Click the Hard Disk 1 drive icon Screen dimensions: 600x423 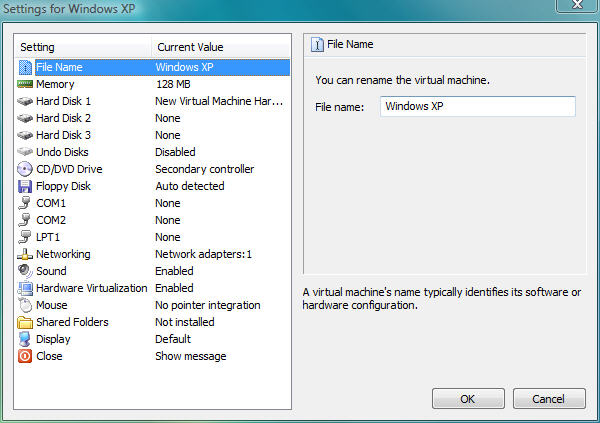pyautogui.click(x=25, y=101)
